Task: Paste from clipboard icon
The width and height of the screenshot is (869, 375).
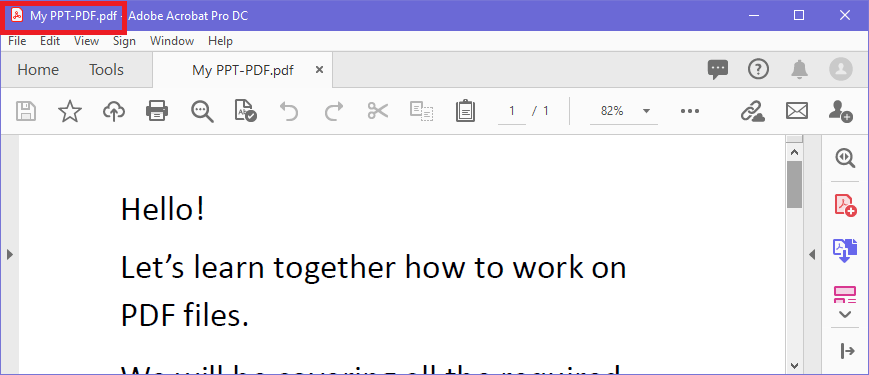Action: (466, 111)
